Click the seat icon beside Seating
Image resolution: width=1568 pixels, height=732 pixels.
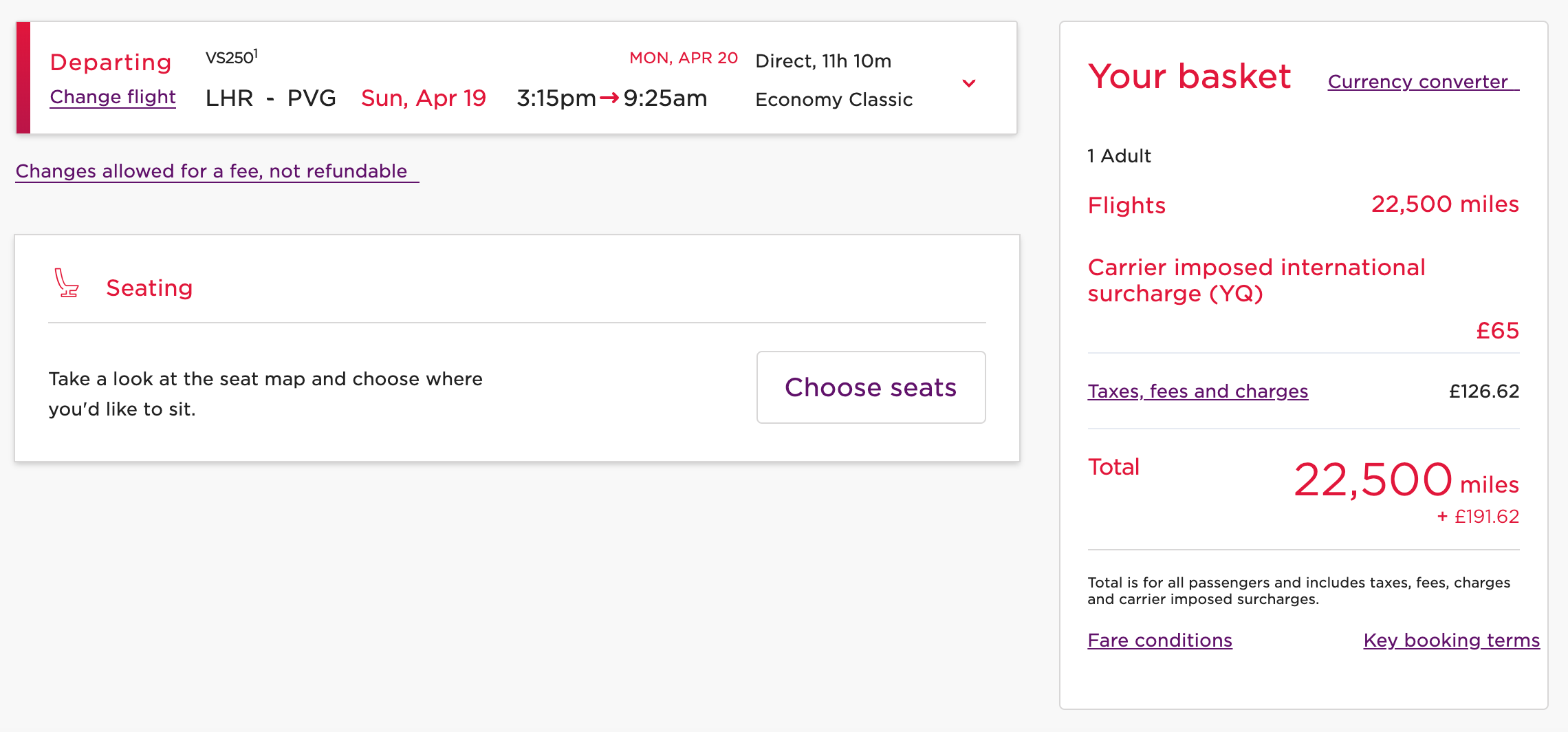click(67, 283)
